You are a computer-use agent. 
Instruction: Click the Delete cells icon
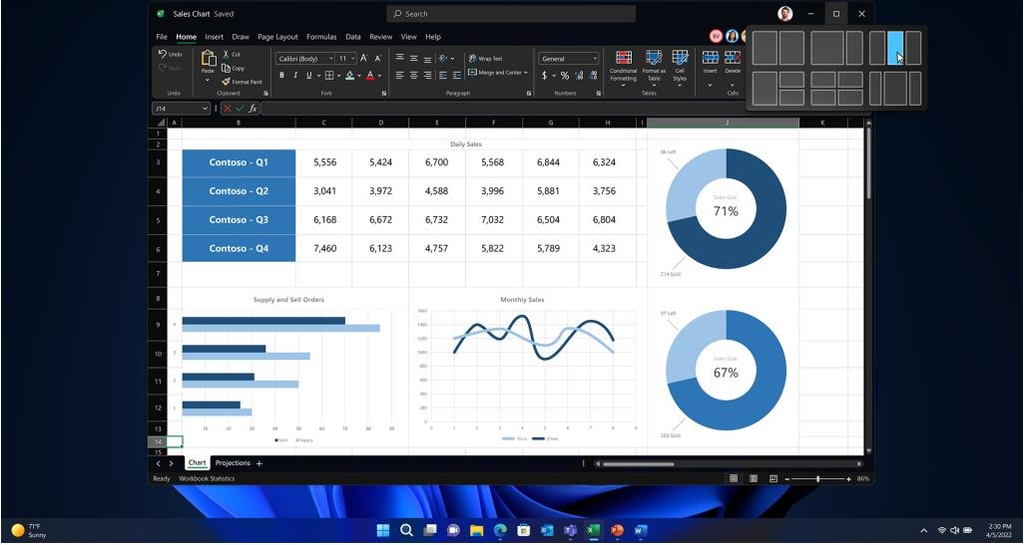pos(733,57)
